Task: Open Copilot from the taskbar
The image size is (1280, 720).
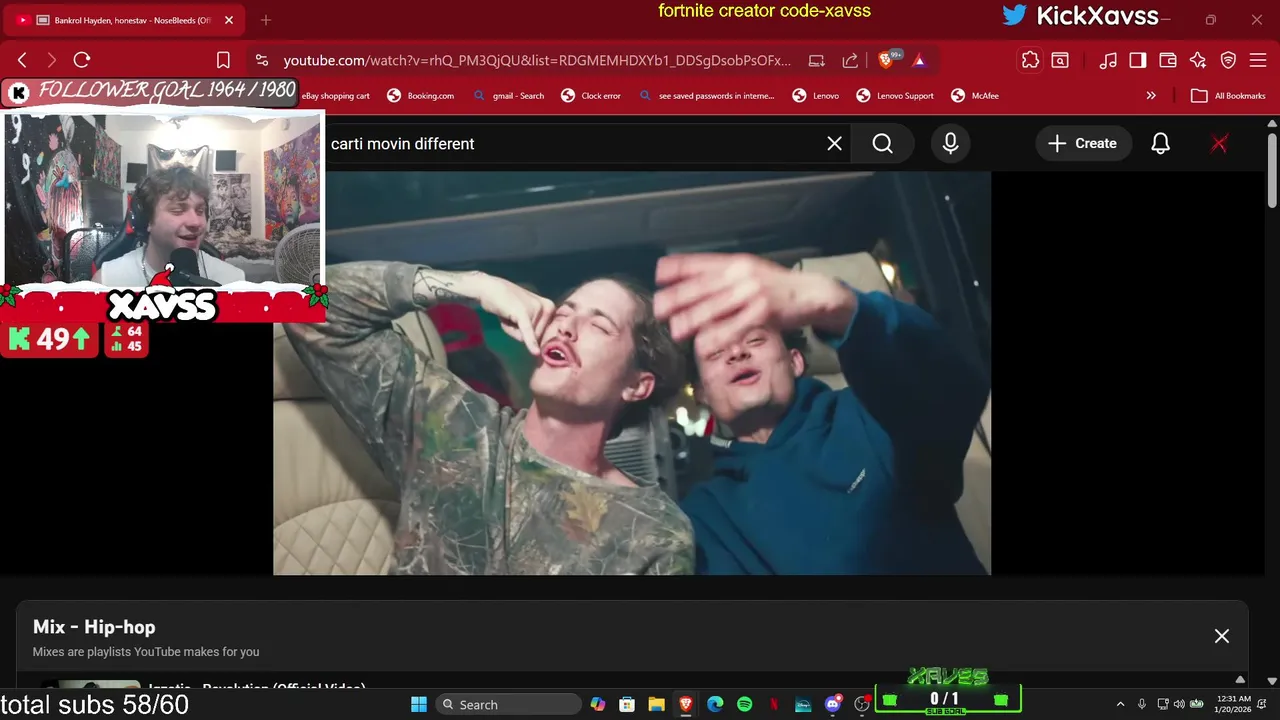Action: [597, 704]
